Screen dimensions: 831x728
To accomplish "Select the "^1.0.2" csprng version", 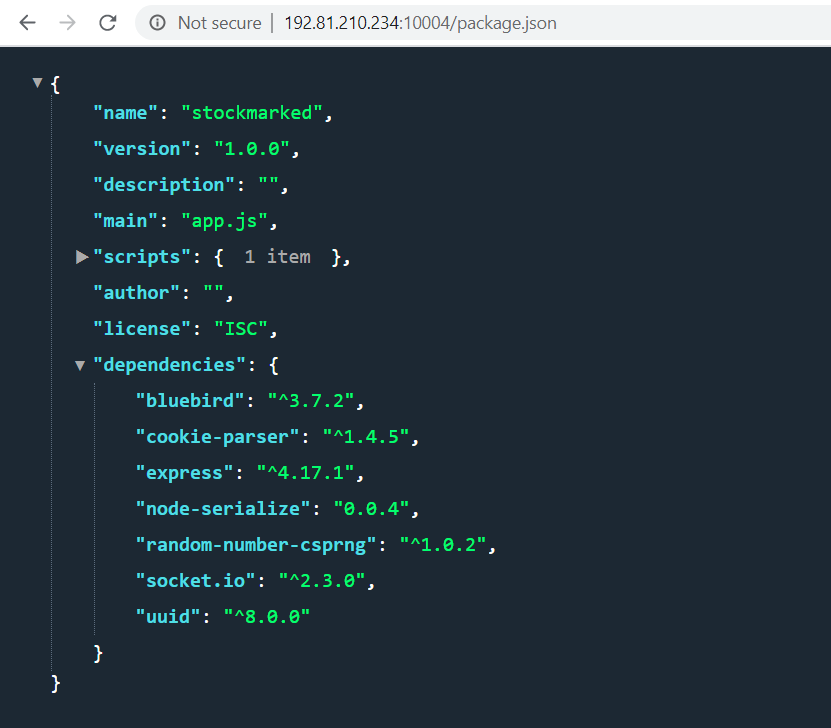I will (443, 545).
